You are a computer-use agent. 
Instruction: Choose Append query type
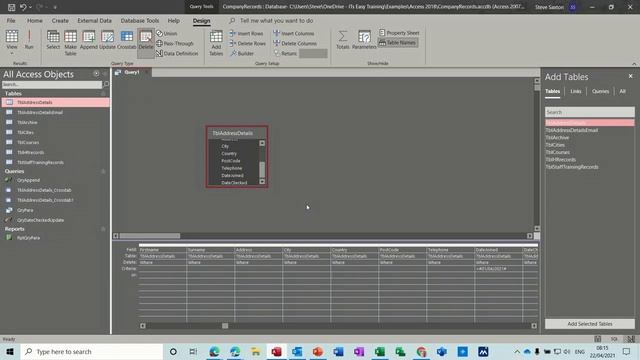[x=89, y=40]
